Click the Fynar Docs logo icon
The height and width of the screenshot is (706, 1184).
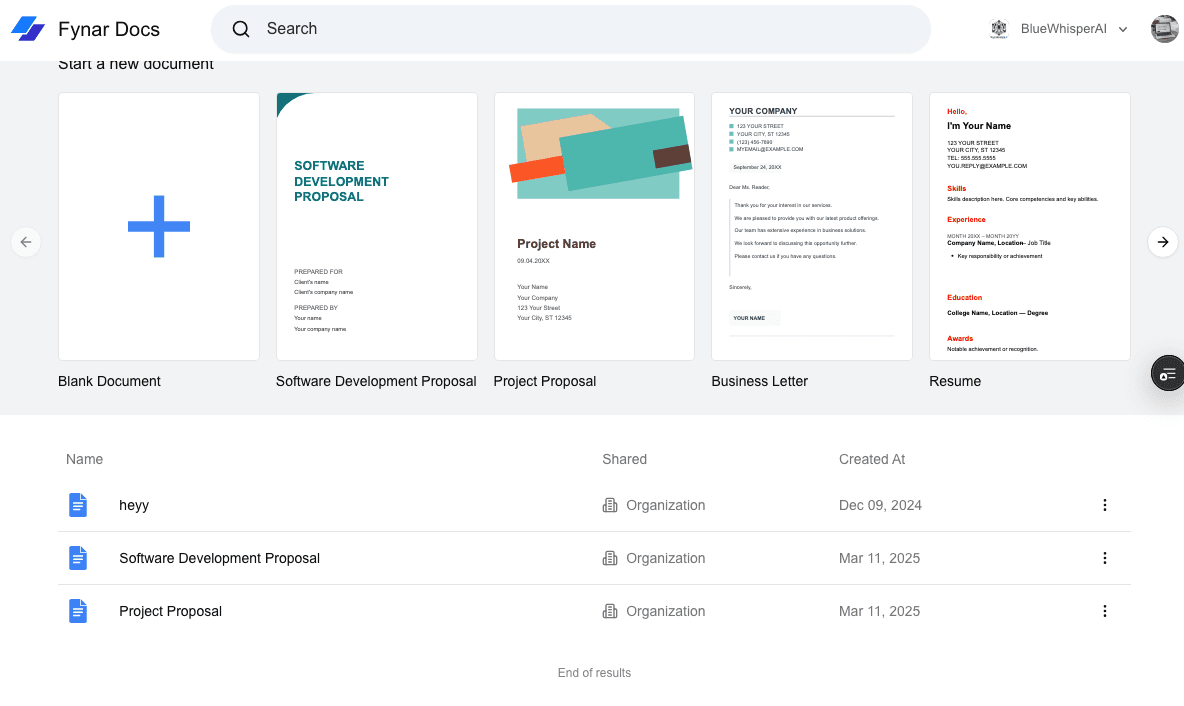[28, 29]
